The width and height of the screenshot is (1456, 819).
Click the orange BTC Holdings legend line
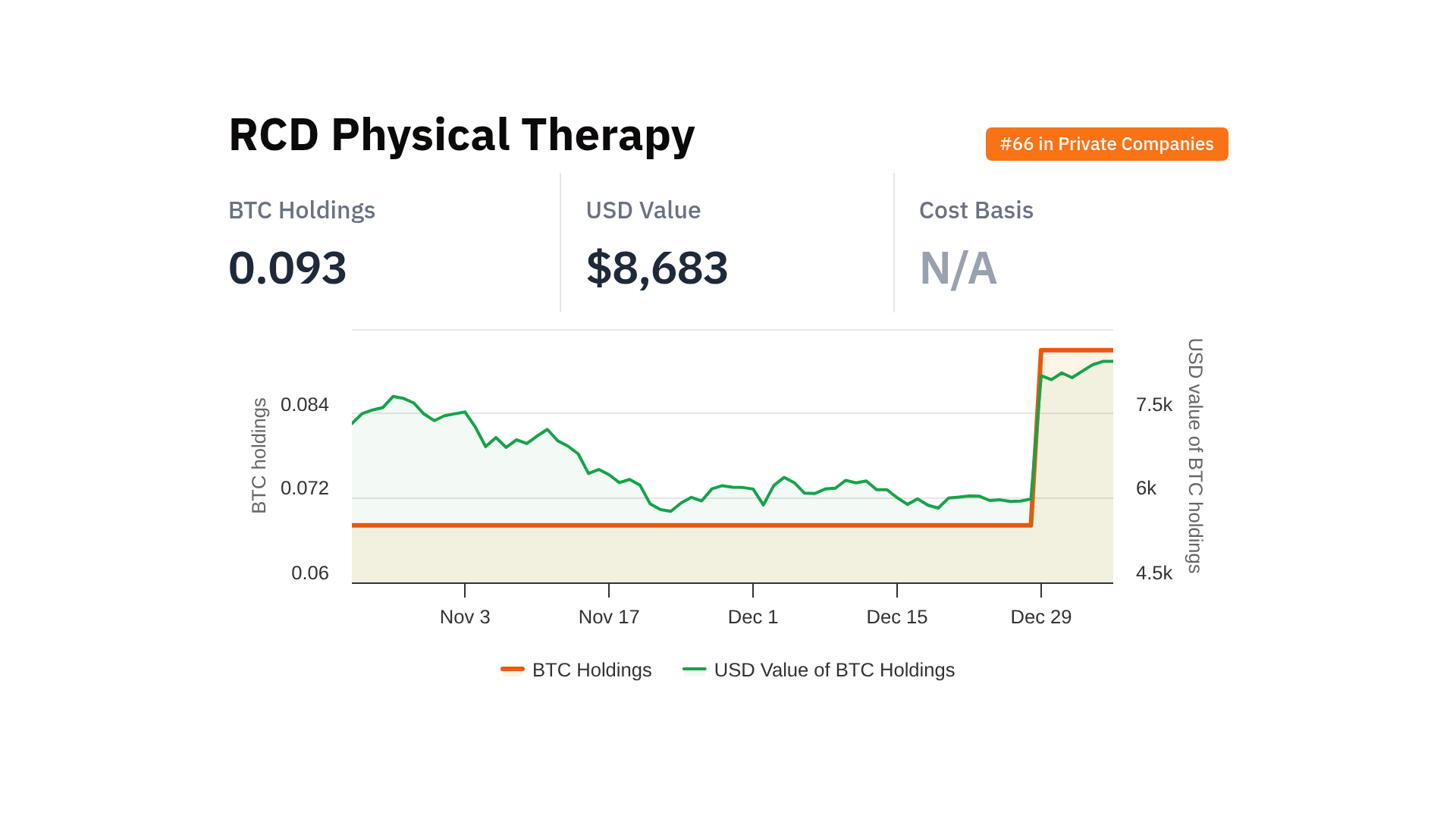[x=513, y=669]
